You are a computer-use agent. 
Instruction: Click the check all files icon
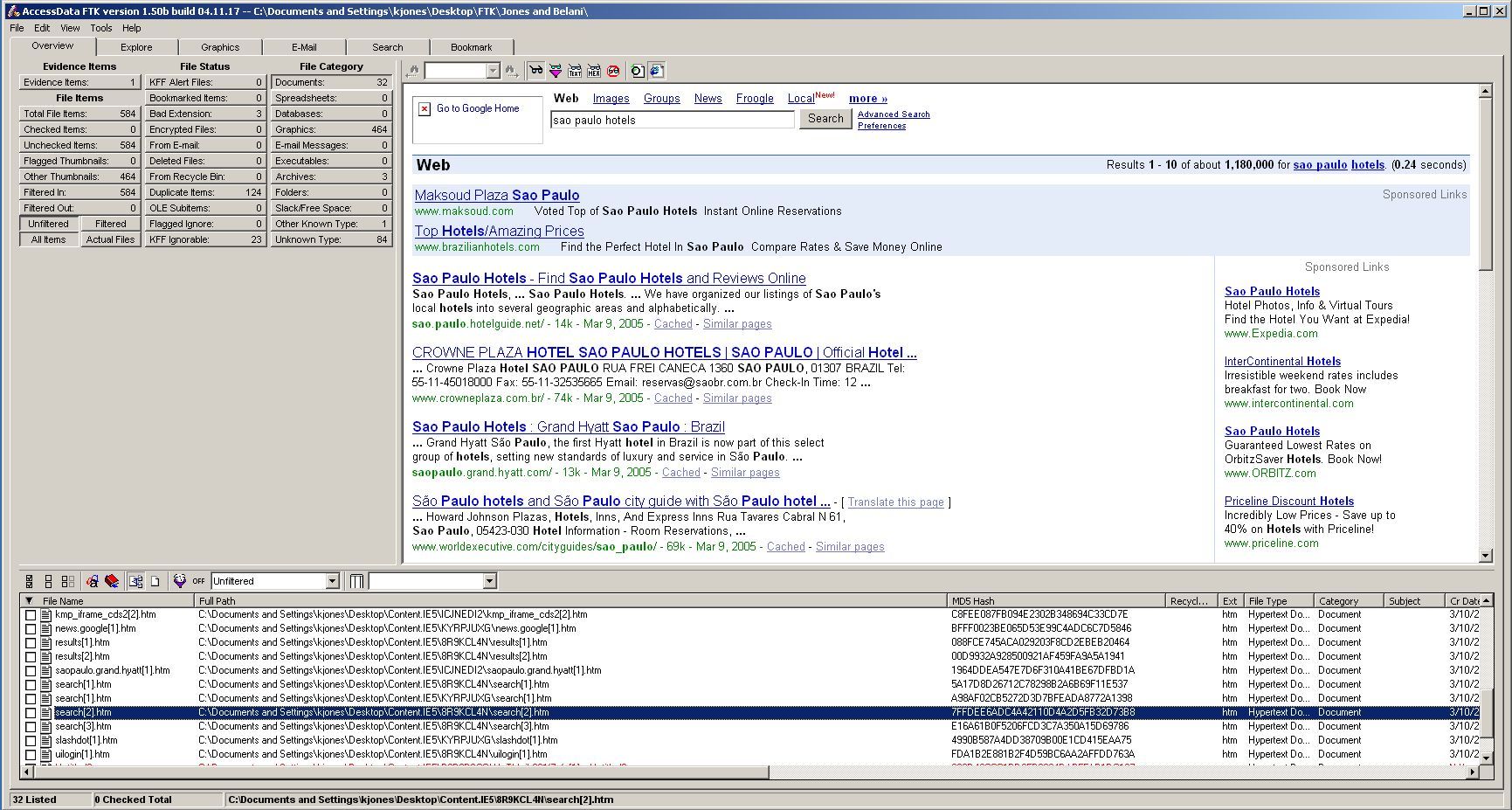click(29, 581)
